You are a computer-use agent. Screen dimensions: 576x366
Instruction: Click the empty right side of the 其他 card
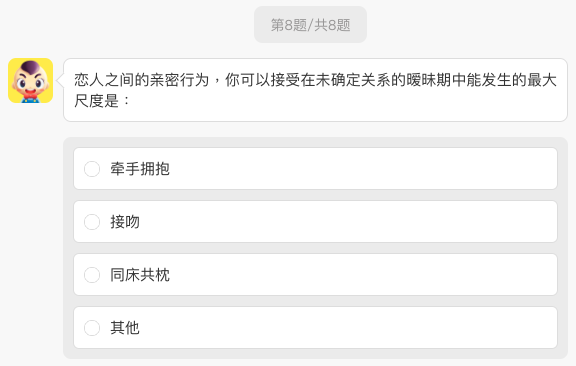pos(441,328)
